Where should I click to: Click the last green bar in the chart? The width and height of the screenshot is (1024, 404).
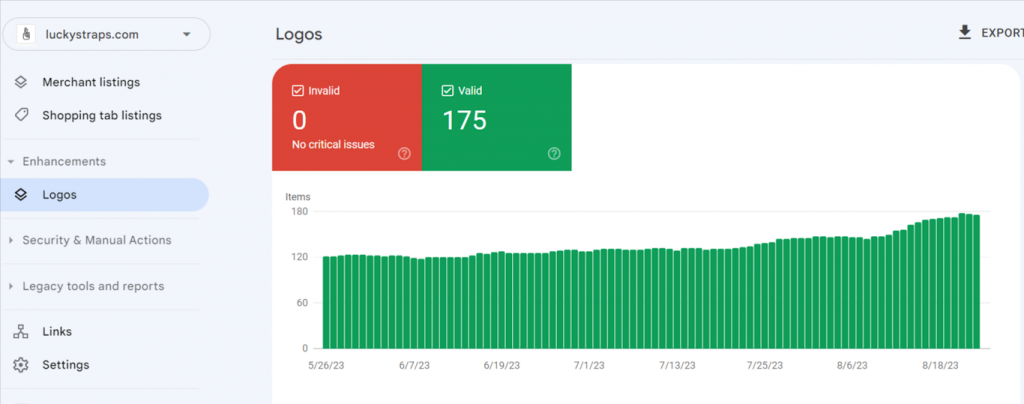tap(976, 282)
